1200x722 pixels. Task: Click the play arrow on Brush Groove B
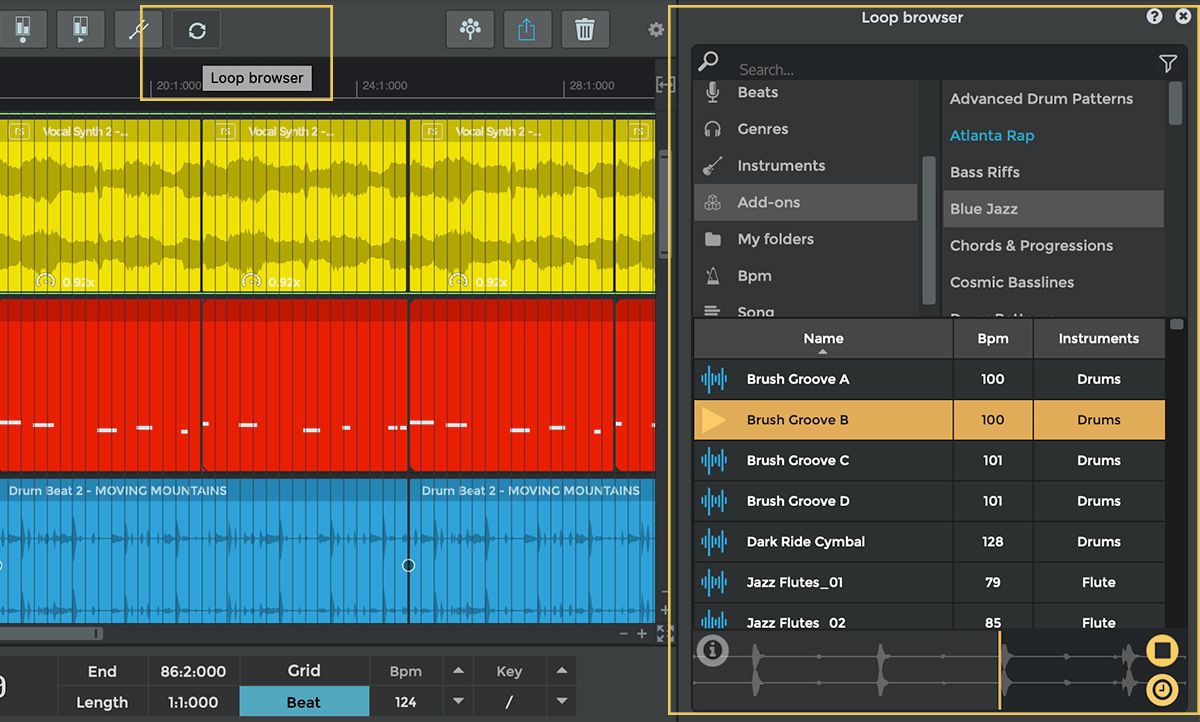point(714,420)
